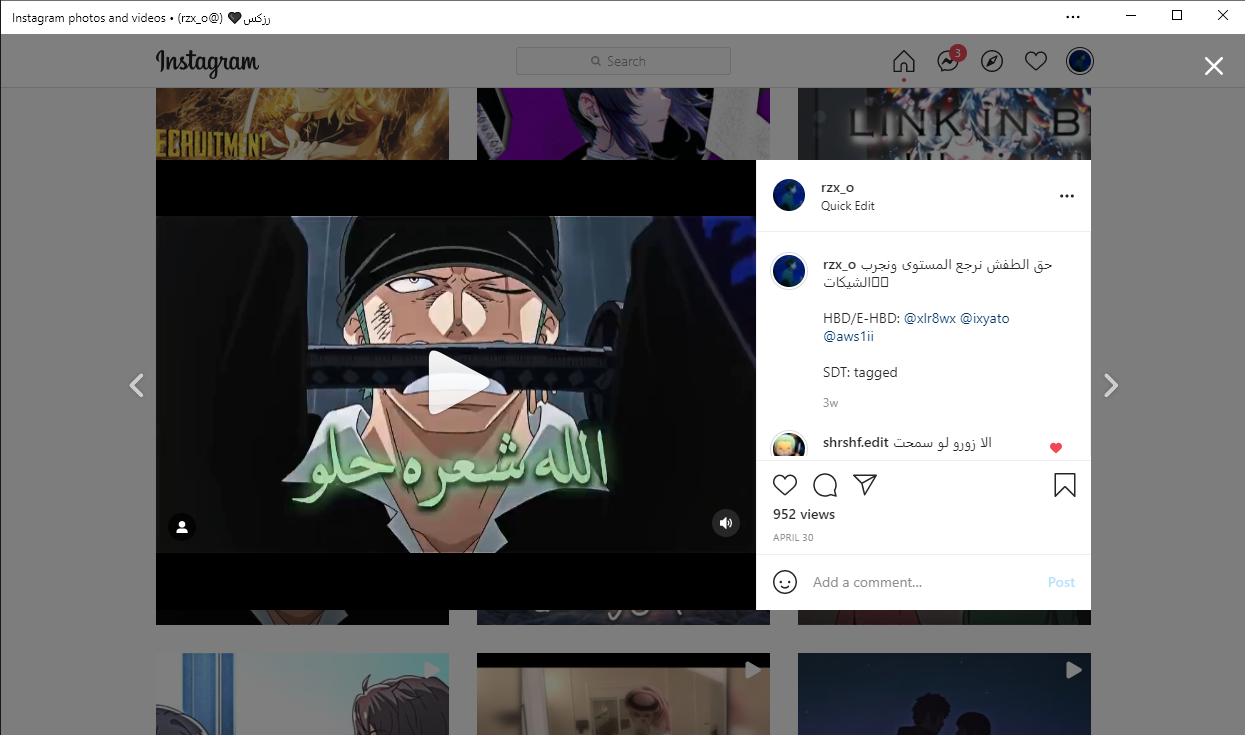
Task: Open Recruitment thumbnail in background grid
Action: [302, 124]
